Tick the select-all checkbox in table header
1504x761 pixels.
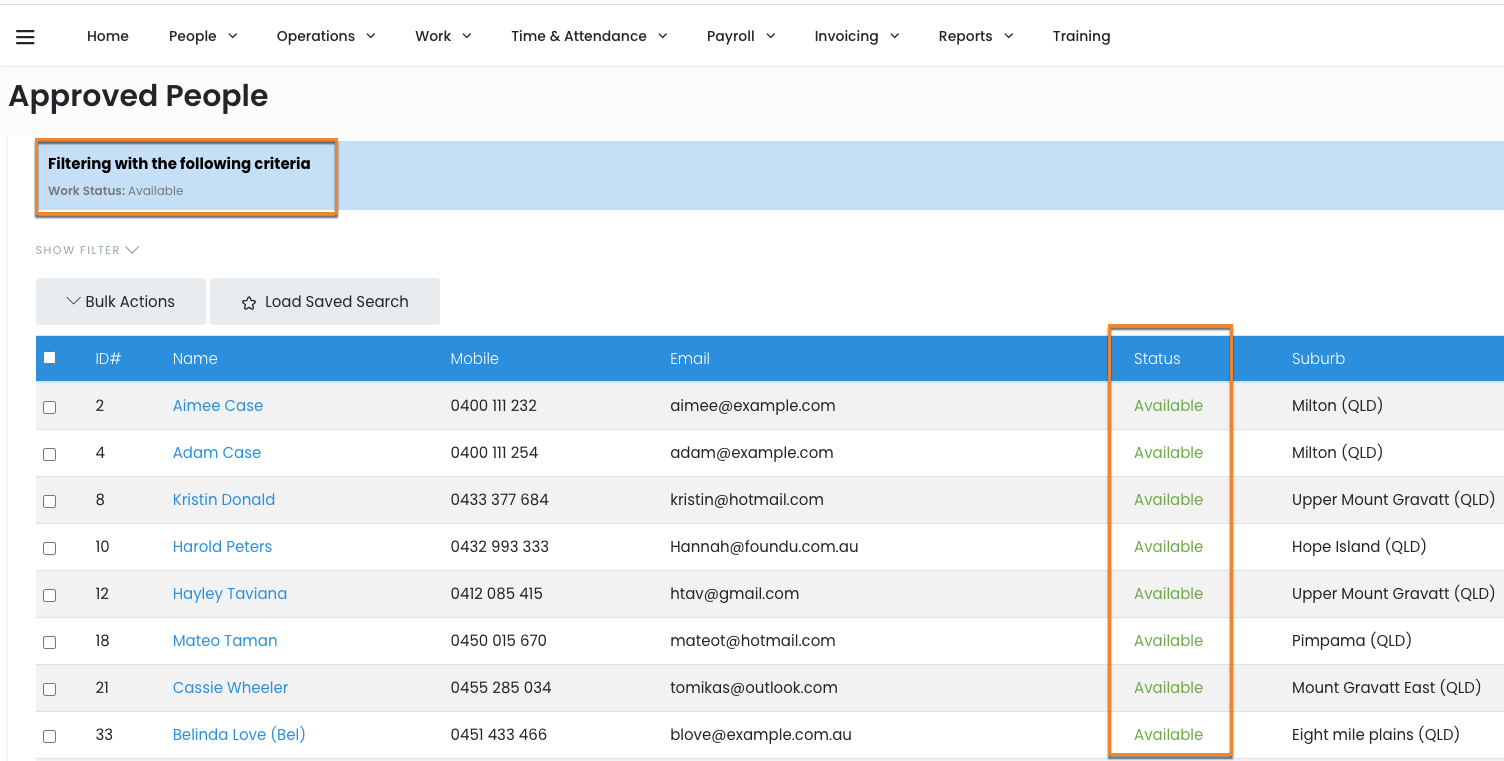click(x=50, y=358)
